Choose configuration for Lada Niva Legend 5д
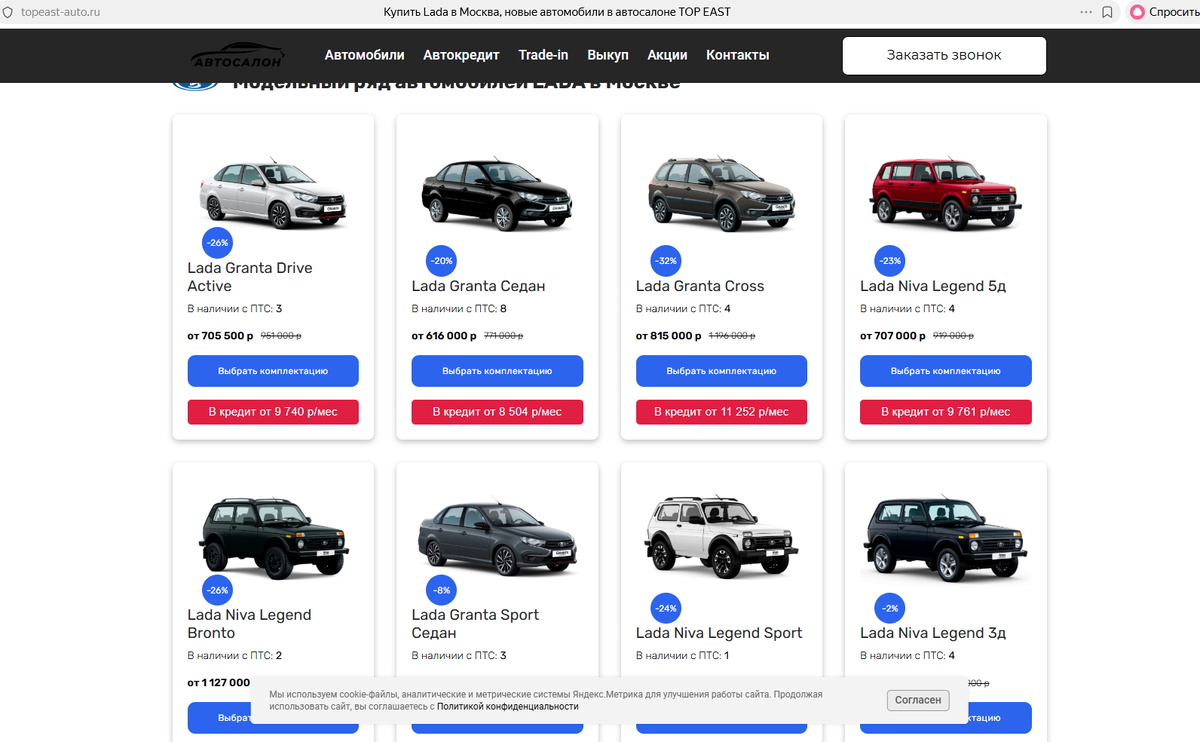This screenshot has height=742, width=1200. [946, 371]
